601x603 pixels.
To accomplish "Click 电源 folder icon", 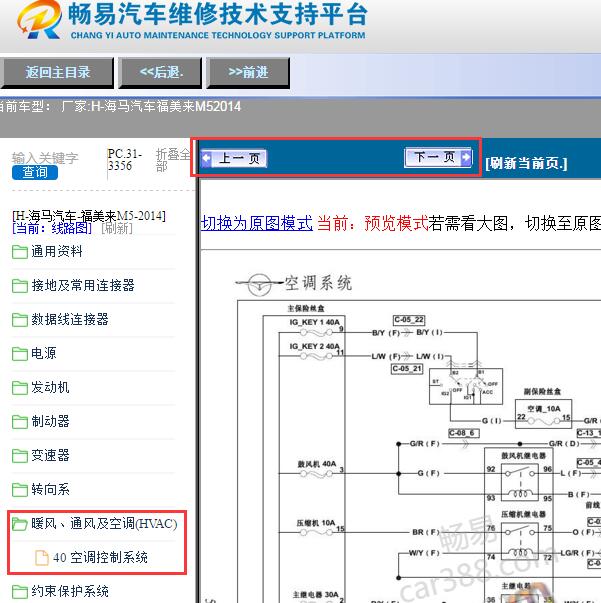I will pyautogui.click(x=20, y=354).
